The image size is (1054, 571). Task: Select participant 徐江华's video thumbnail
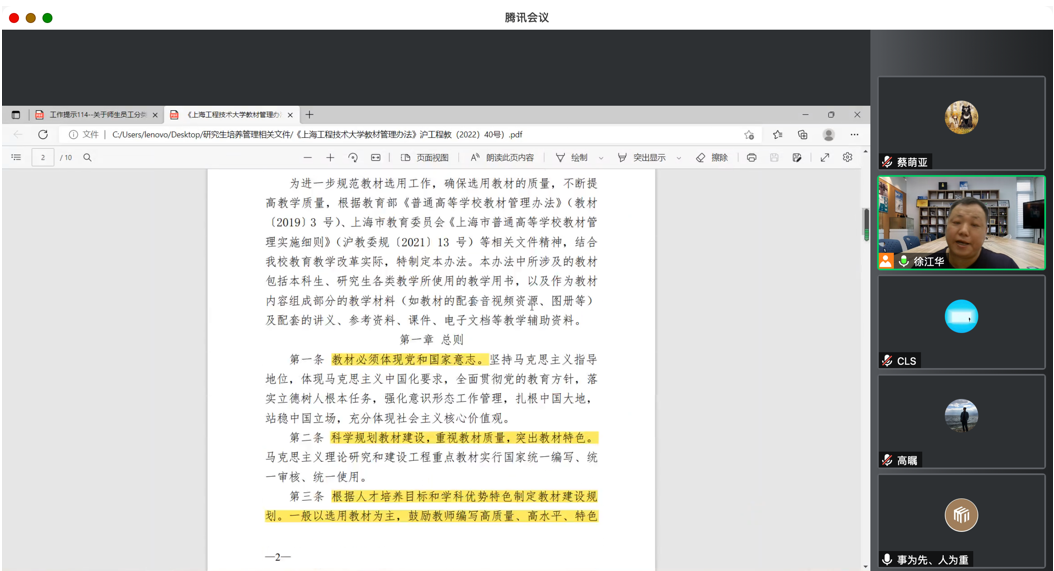[x=961, y=222]
